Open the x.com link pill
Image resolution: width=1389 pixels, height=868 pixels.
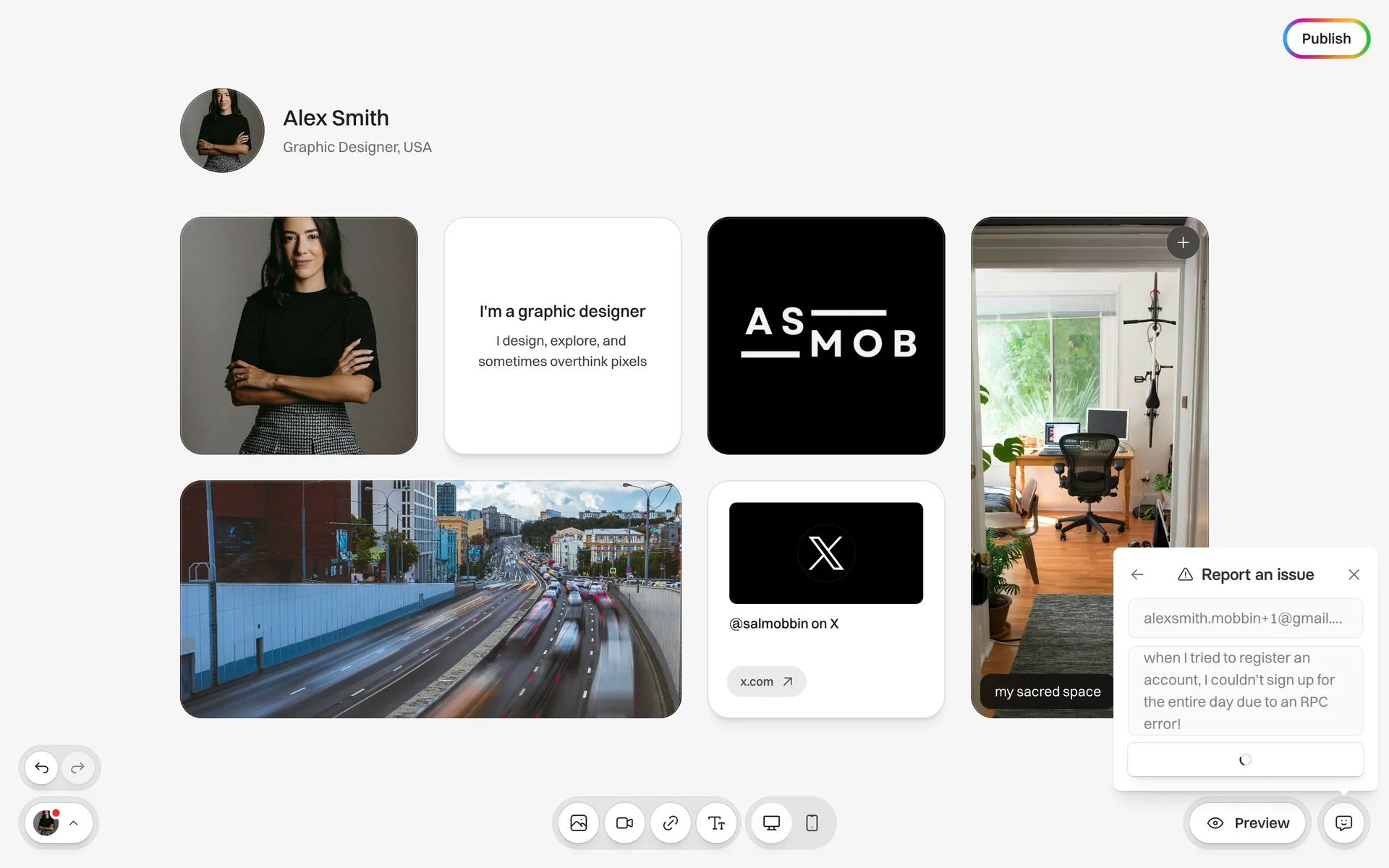tap(766, 681)
